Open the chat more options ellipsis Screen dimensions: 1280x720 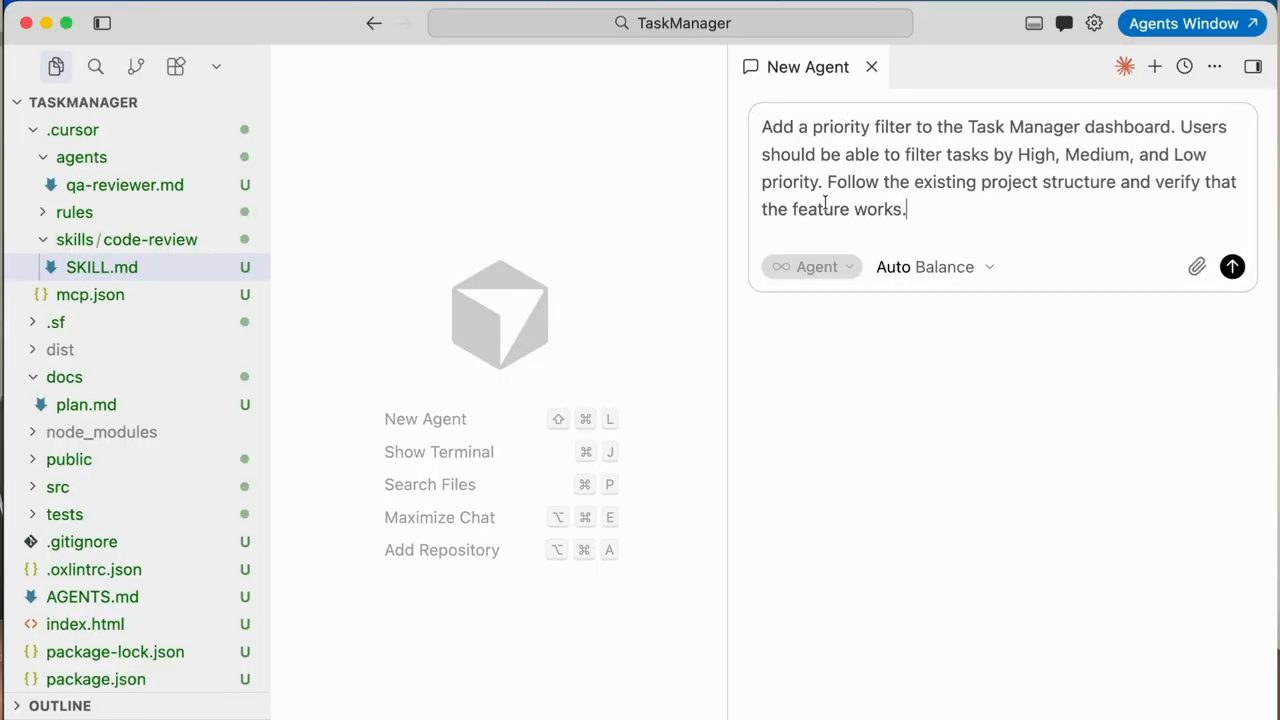coord(1214,66)
